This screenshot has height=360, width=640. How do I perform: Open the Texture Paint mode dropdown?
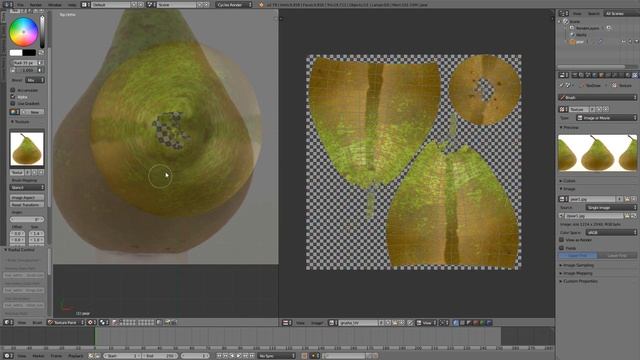[x=66, y=322]
